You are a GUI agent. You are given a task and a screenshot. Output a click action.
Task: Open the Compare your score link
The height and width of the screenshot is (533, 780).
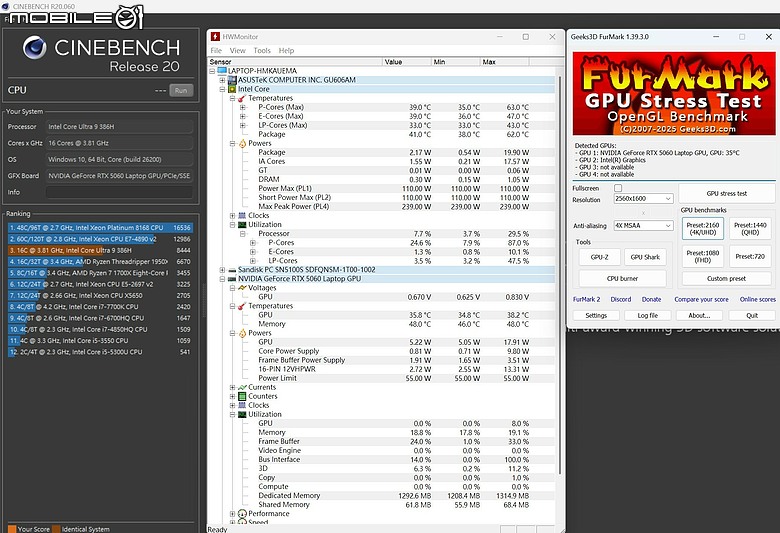click(x=701, y=299)
